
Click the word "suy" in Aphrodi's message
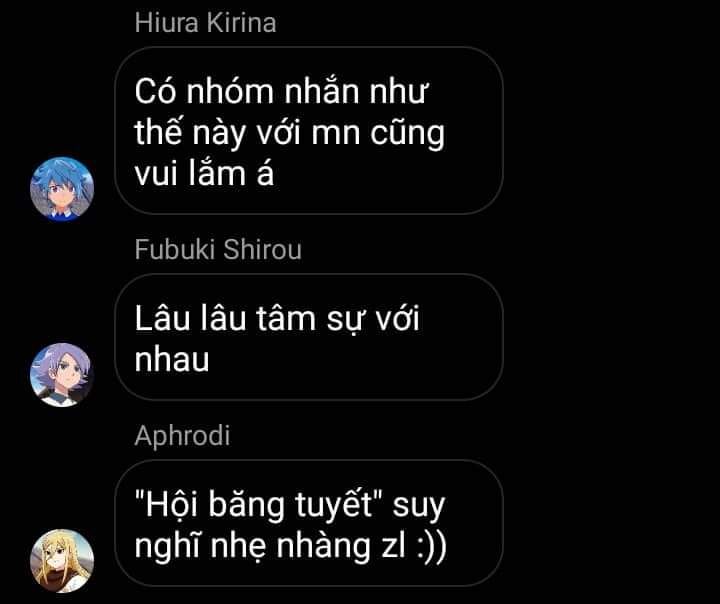(419, 507)
